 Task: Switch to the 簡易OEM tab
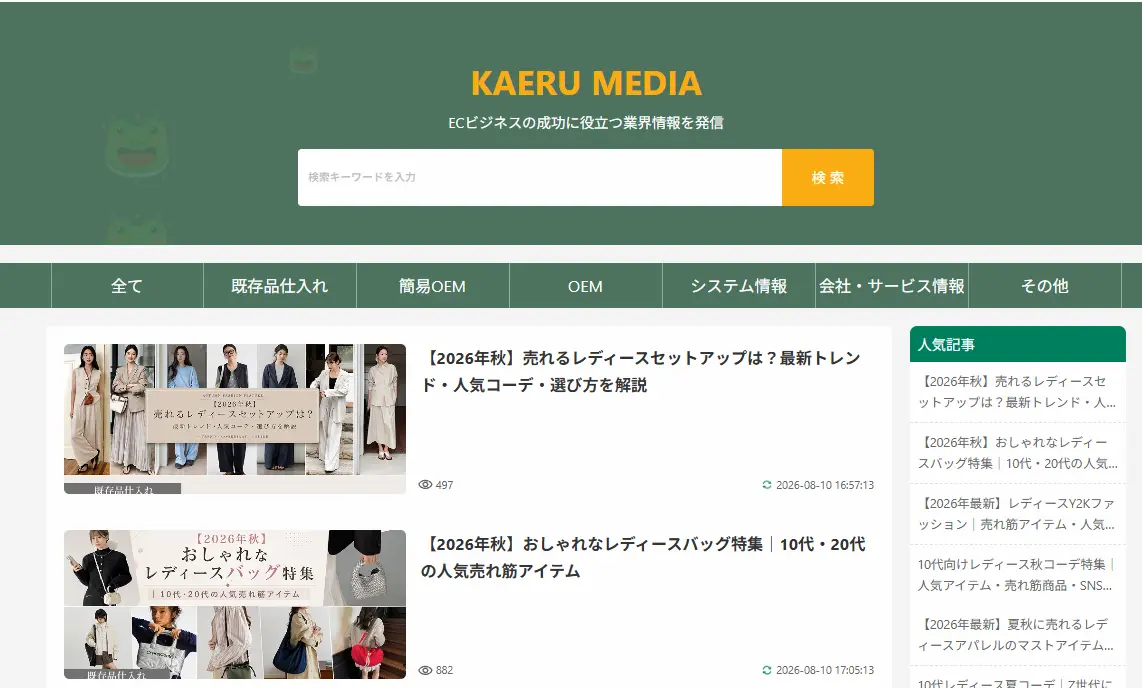[433, 285]
